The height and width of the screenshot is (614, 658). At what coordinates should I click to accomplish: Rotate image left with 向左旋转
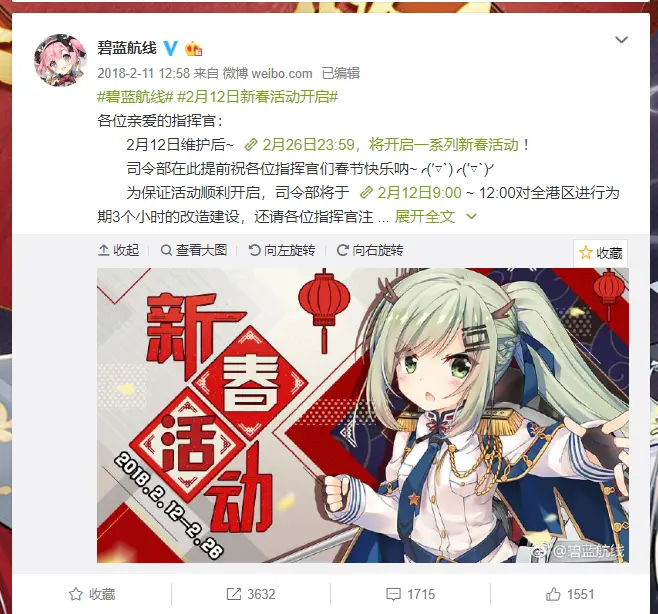coord(282,250)
